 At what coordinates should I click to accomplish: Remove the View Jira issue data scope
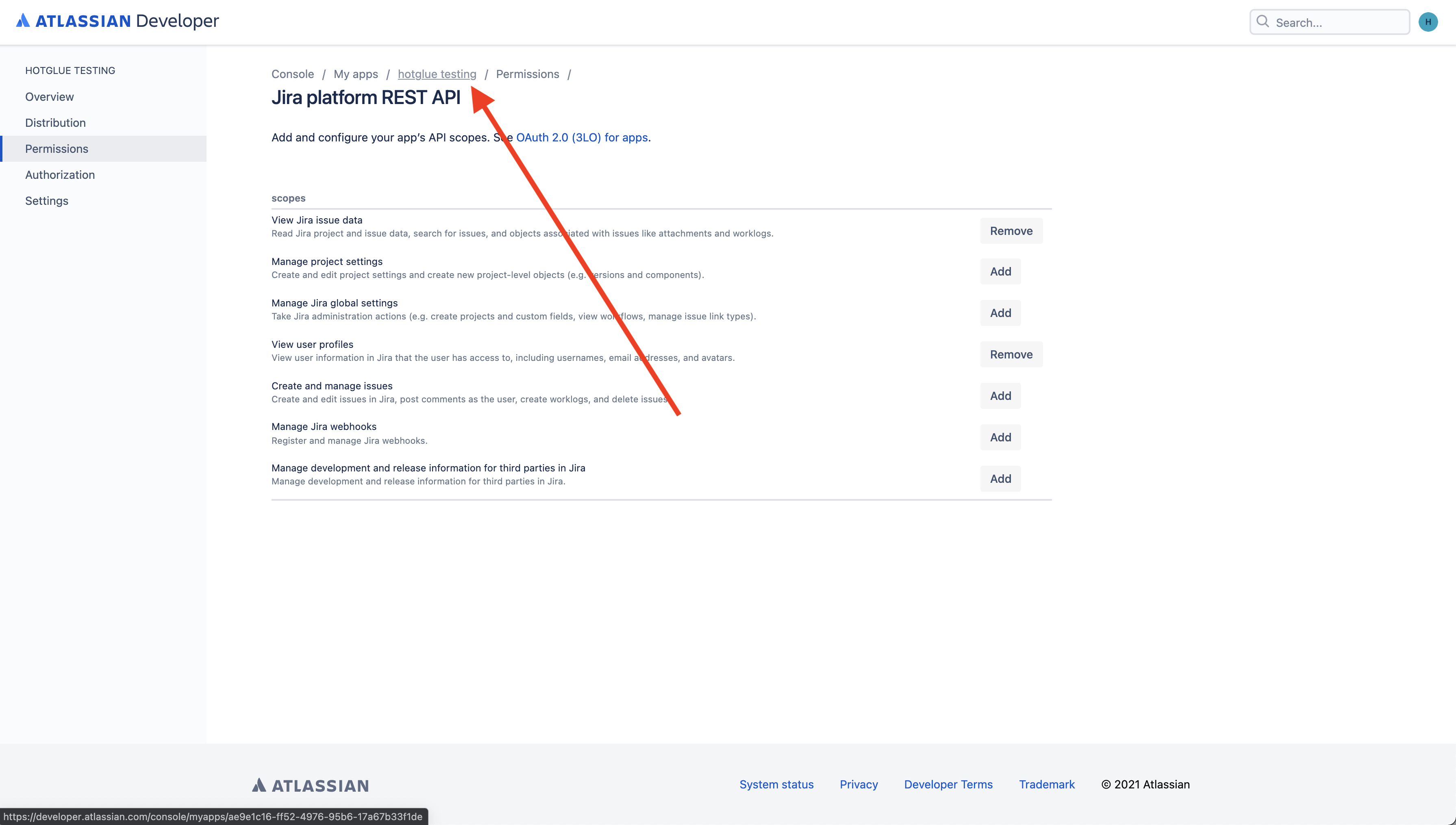point(1011,231)
